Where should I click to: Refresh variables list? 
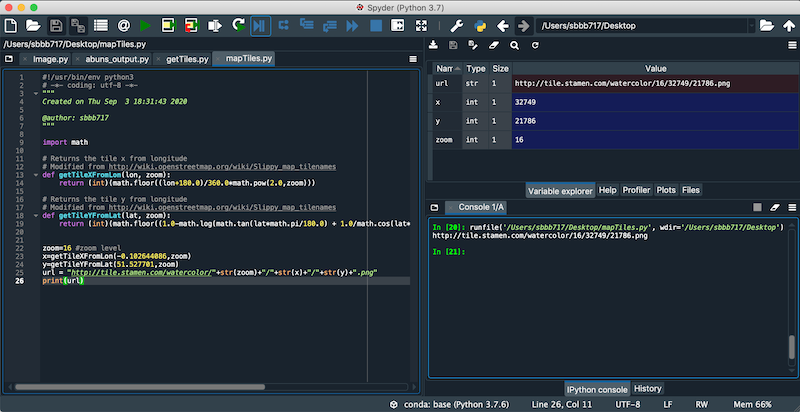[x=535, y=45]
